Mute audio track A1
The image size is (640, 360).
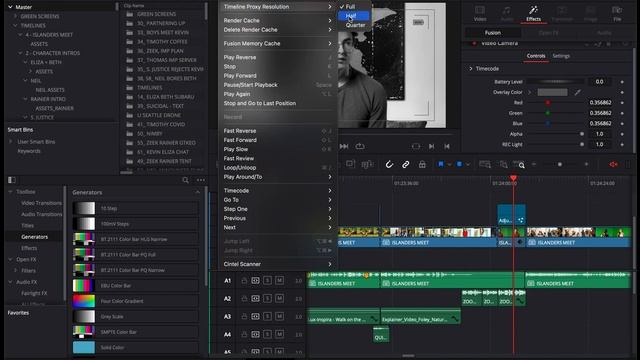[x=280, y=280]
